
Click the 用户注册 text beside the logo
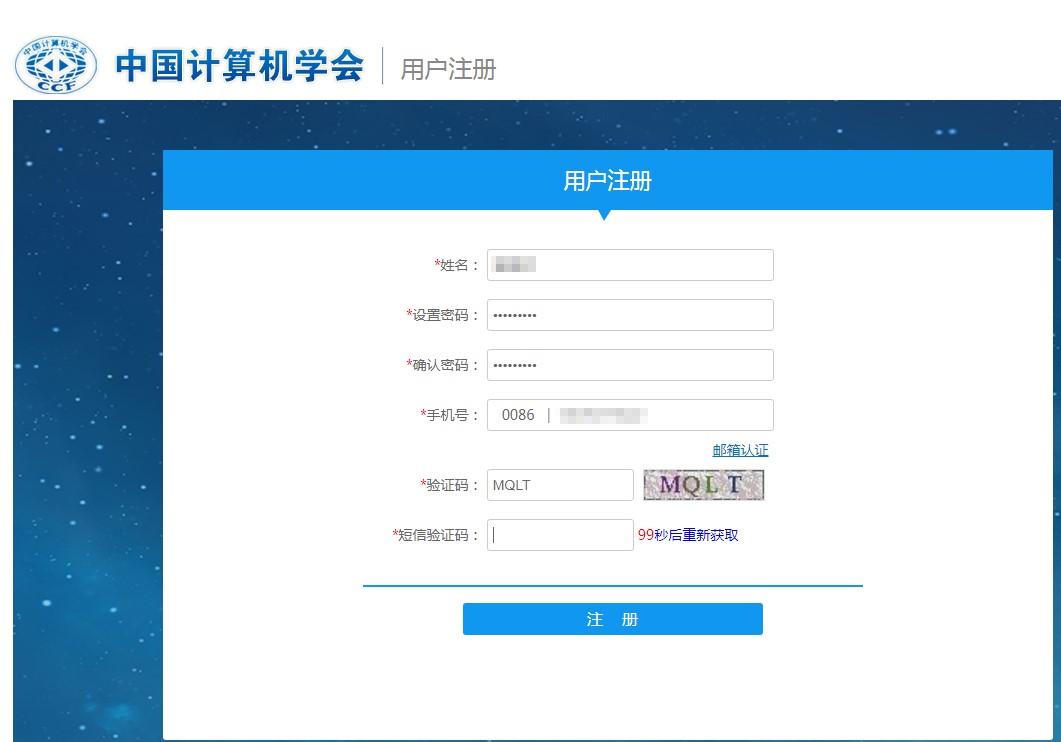tap(448, 69)
